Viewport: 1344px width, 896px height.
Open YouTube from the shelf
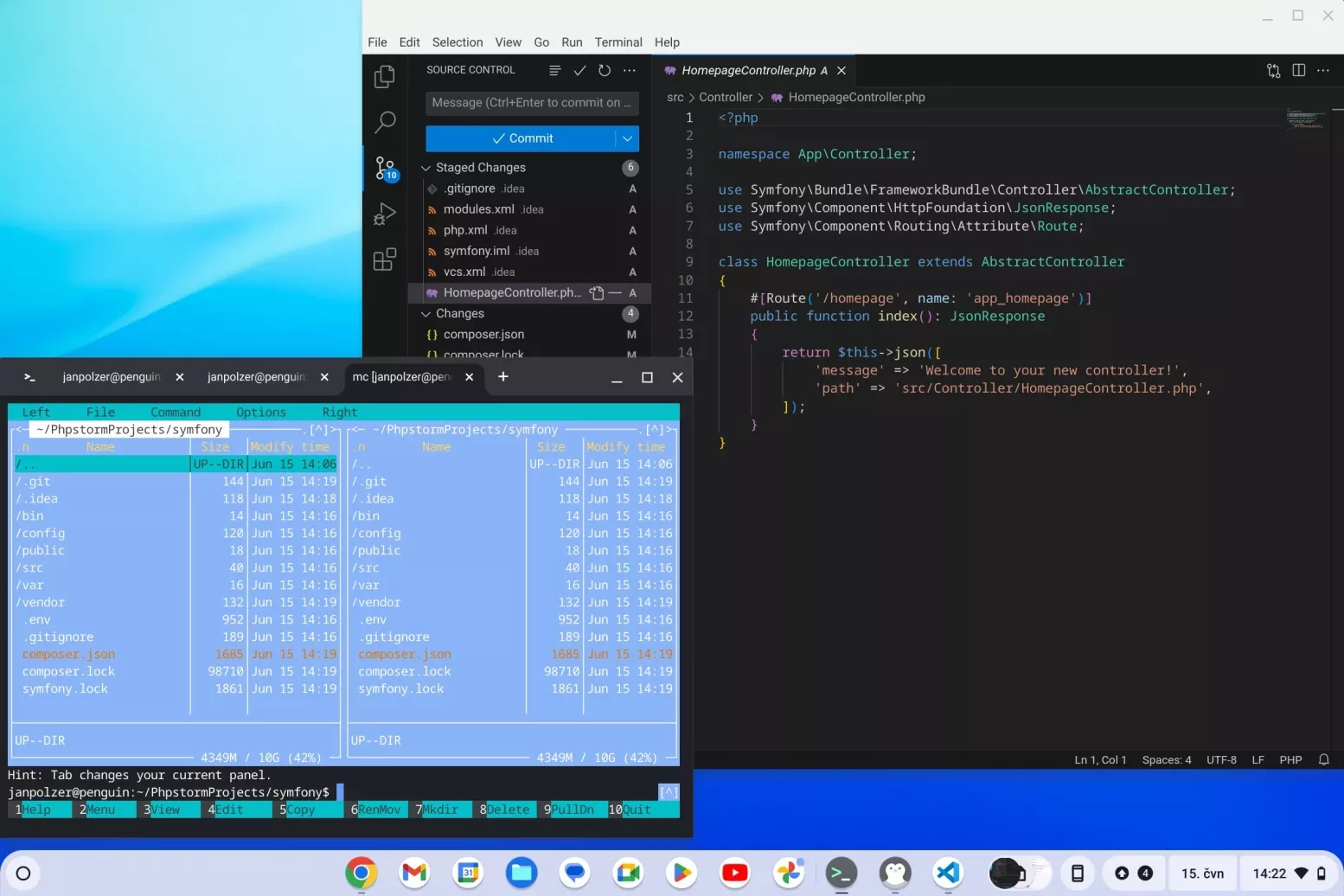[735, 873]
